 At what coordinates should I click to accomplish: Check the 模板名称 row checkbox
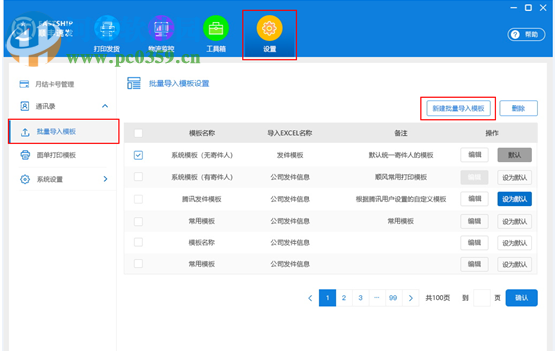tap(138, 243)
